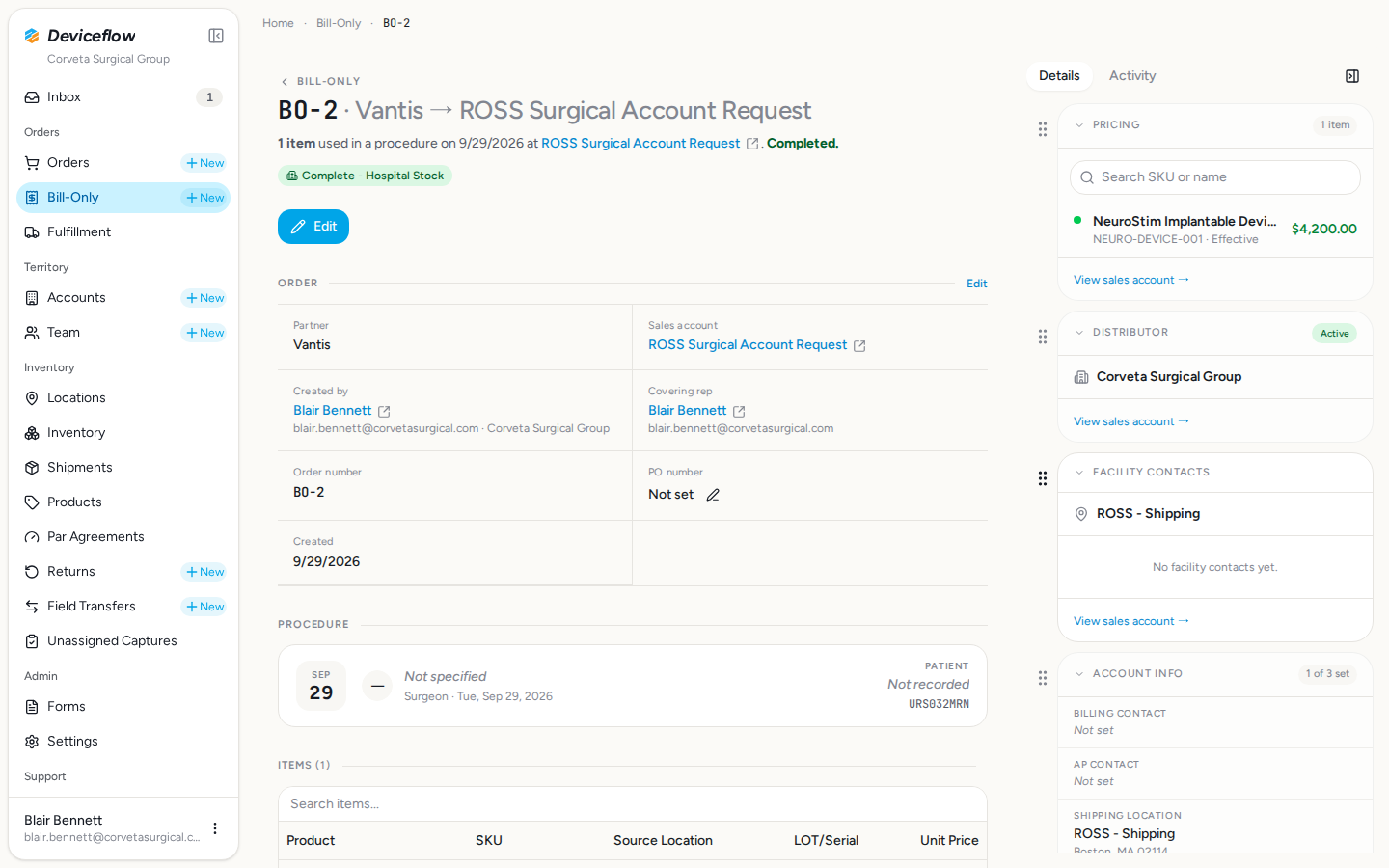Screen dimensions: 1389x868
Task: Create new Bill-Only with New button
Action: click(204, 198)
